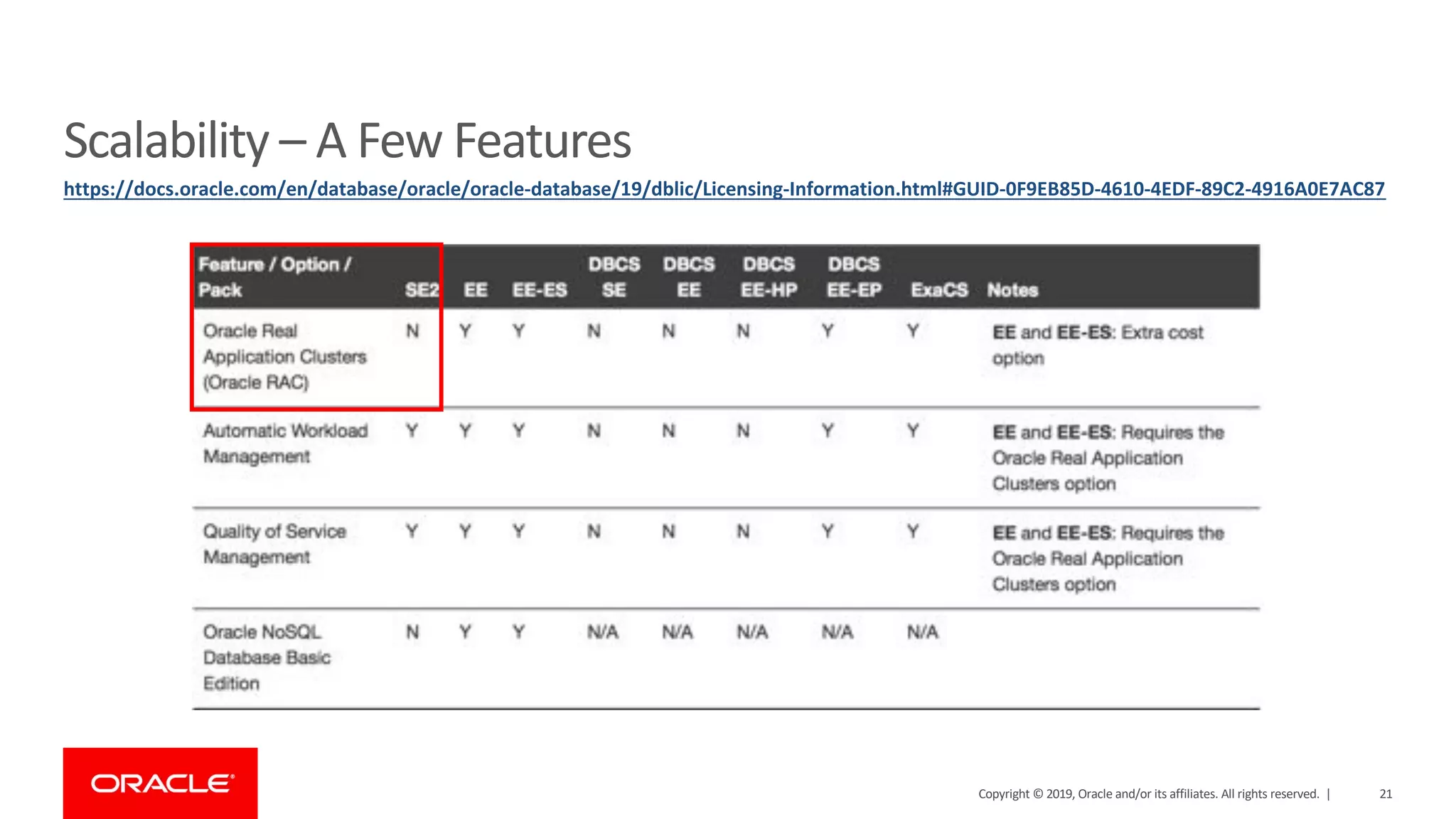
Task: Click the SE2 'N' cell for Oracle RAC
Action: [x=412, y=331]
